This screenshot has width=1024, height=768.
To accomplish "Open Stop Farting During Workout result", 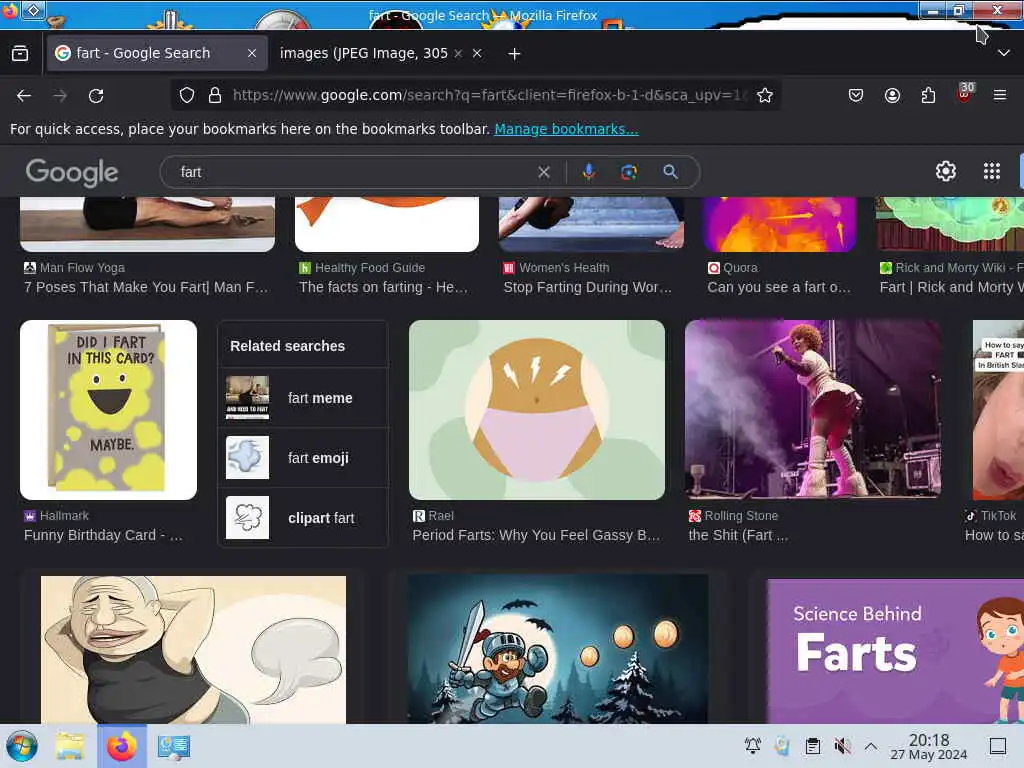I will pos(588,287).
